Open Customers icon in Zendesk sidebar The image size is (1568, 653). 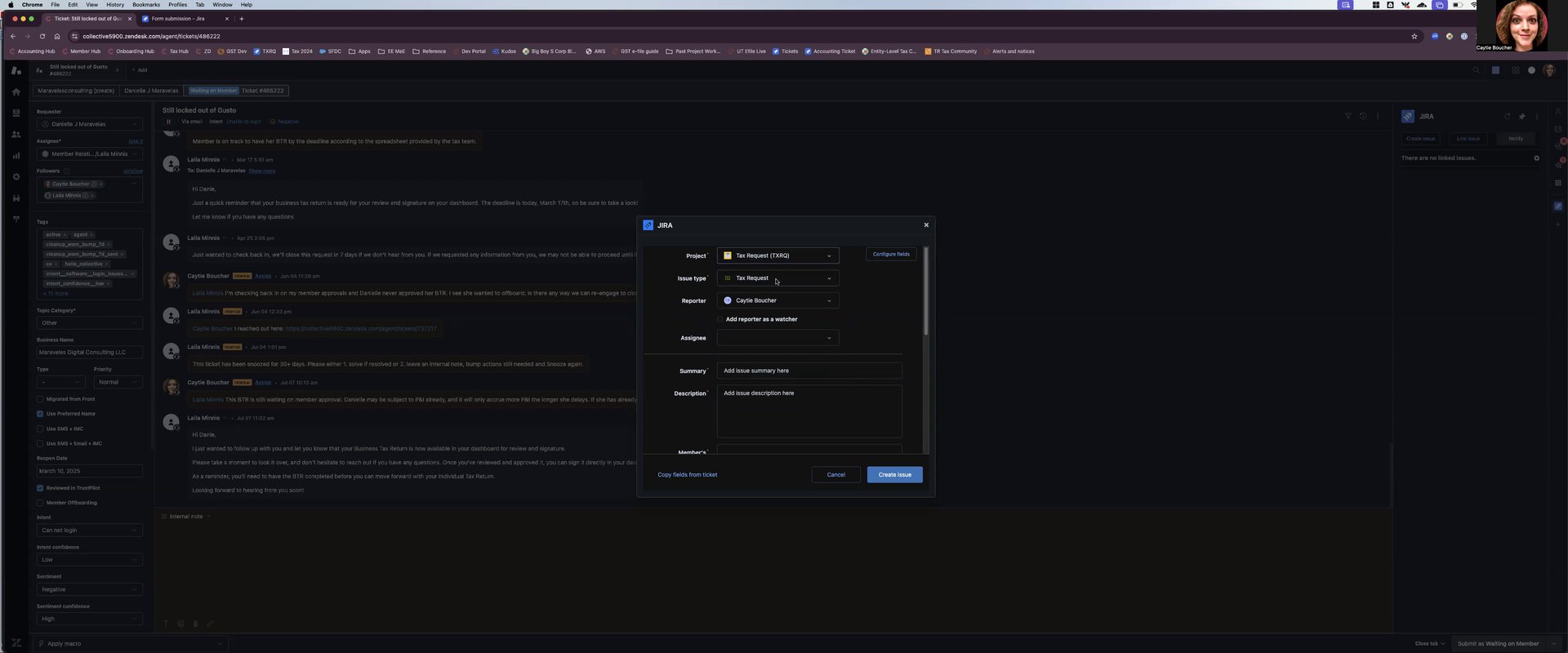point(16,135)
